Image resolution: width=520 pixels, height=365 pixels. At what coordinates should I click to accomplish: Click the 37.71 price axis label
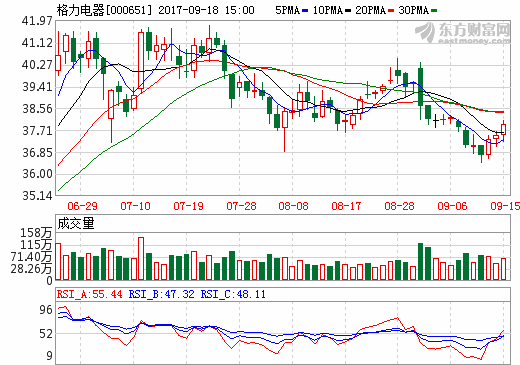pyautogui.click(x=37, y=131)
